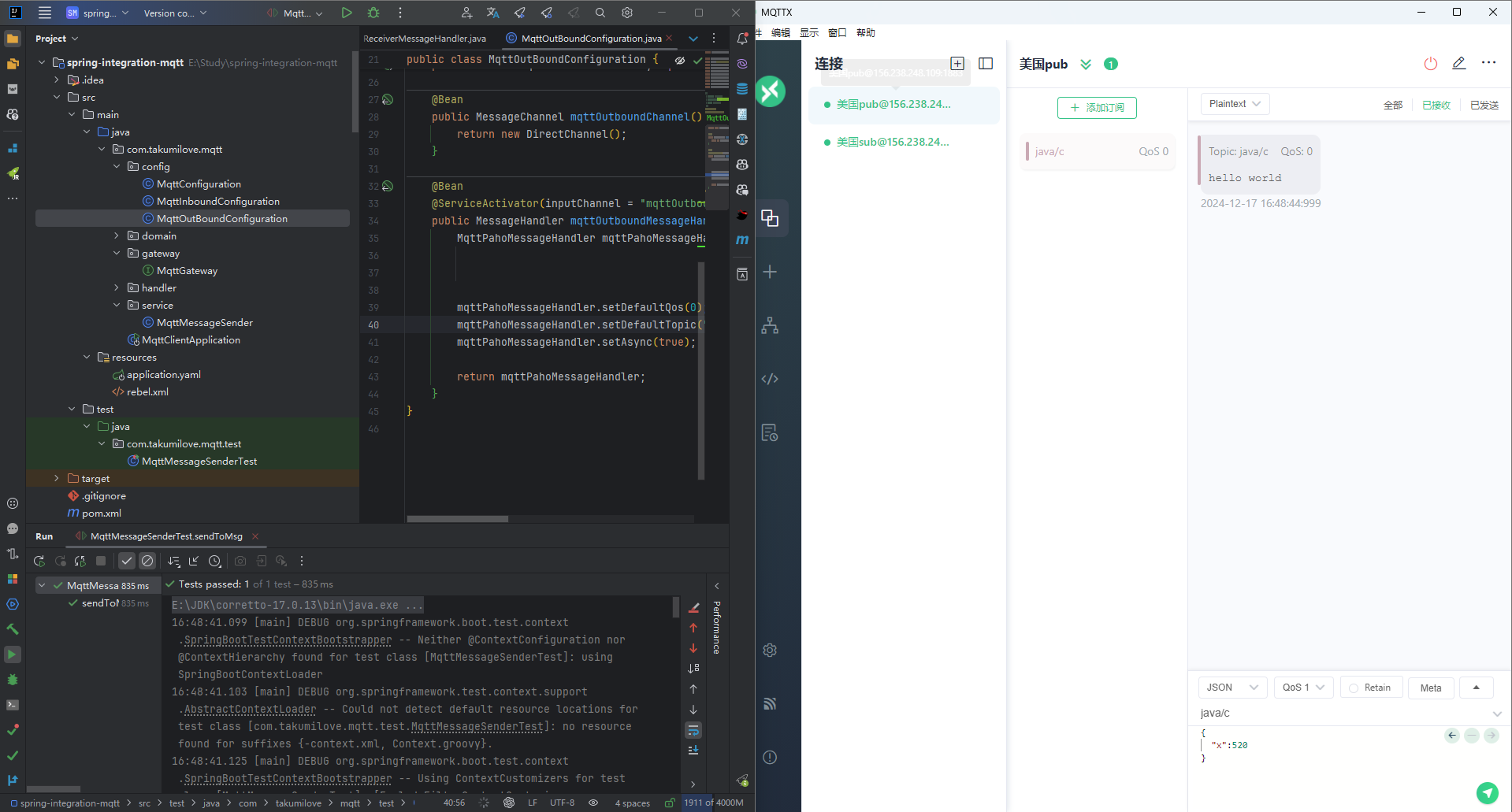The image size is (1512, 812).
Task: Toggle the ignored tests filter icon
Action: 147,561
